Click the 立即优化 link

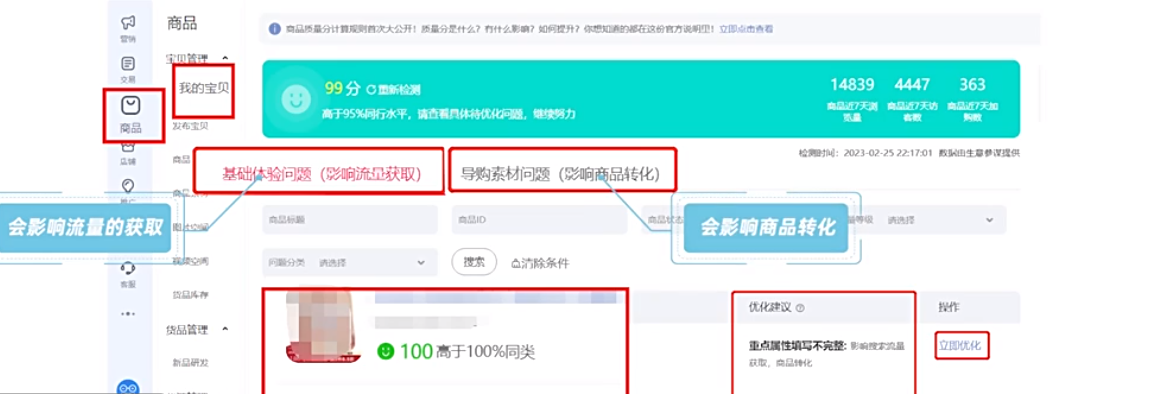pos(960,345)
